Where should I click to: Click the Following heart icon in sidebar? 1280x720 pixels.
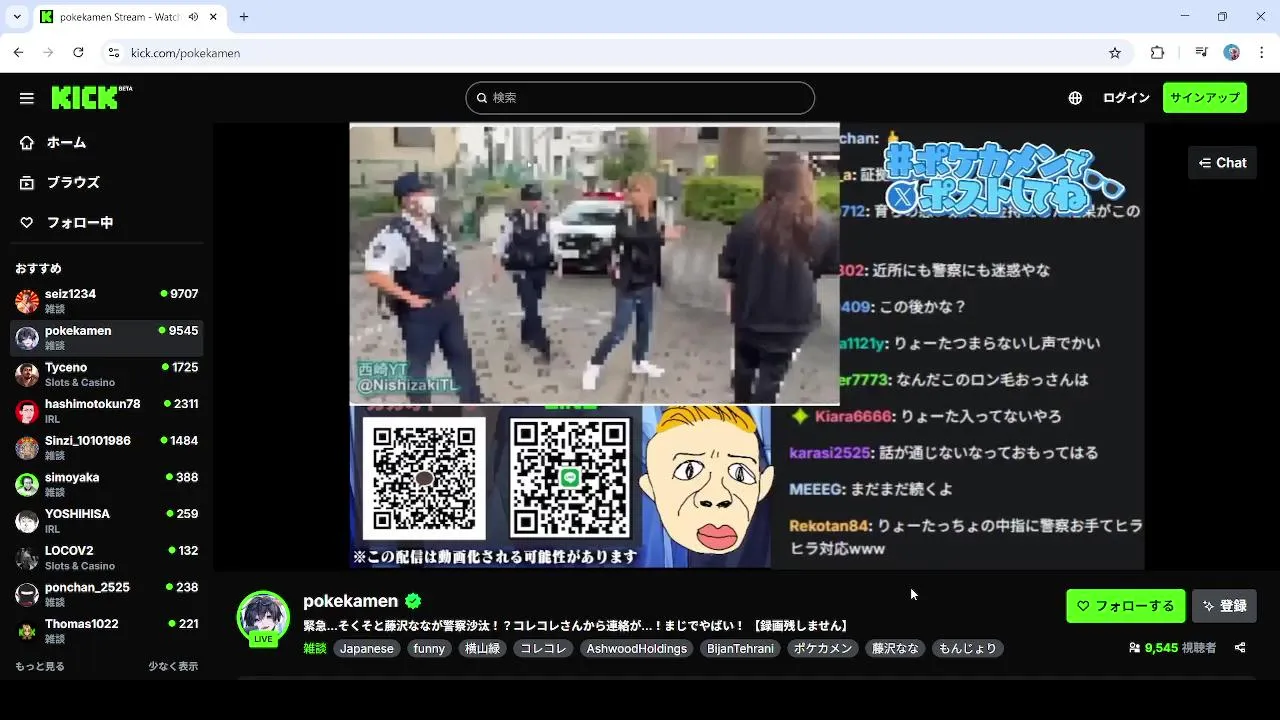tap(27, 223)
